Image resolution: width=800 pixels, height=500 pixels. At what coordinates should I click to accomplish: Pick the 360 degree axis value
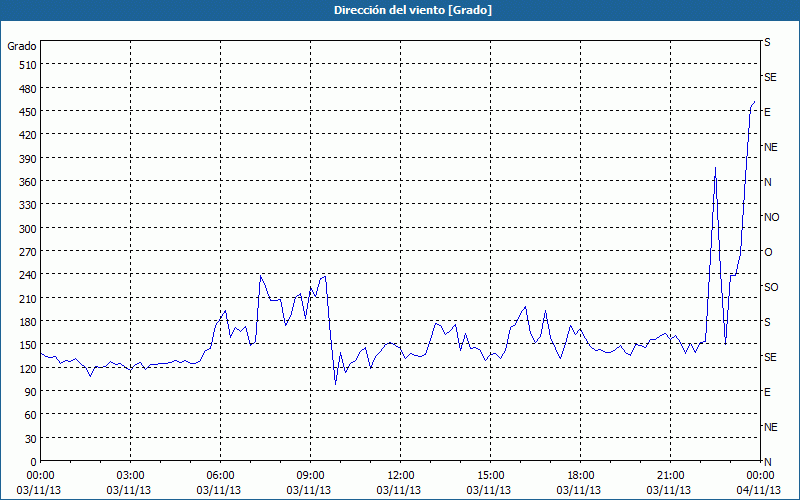point(28,182)
